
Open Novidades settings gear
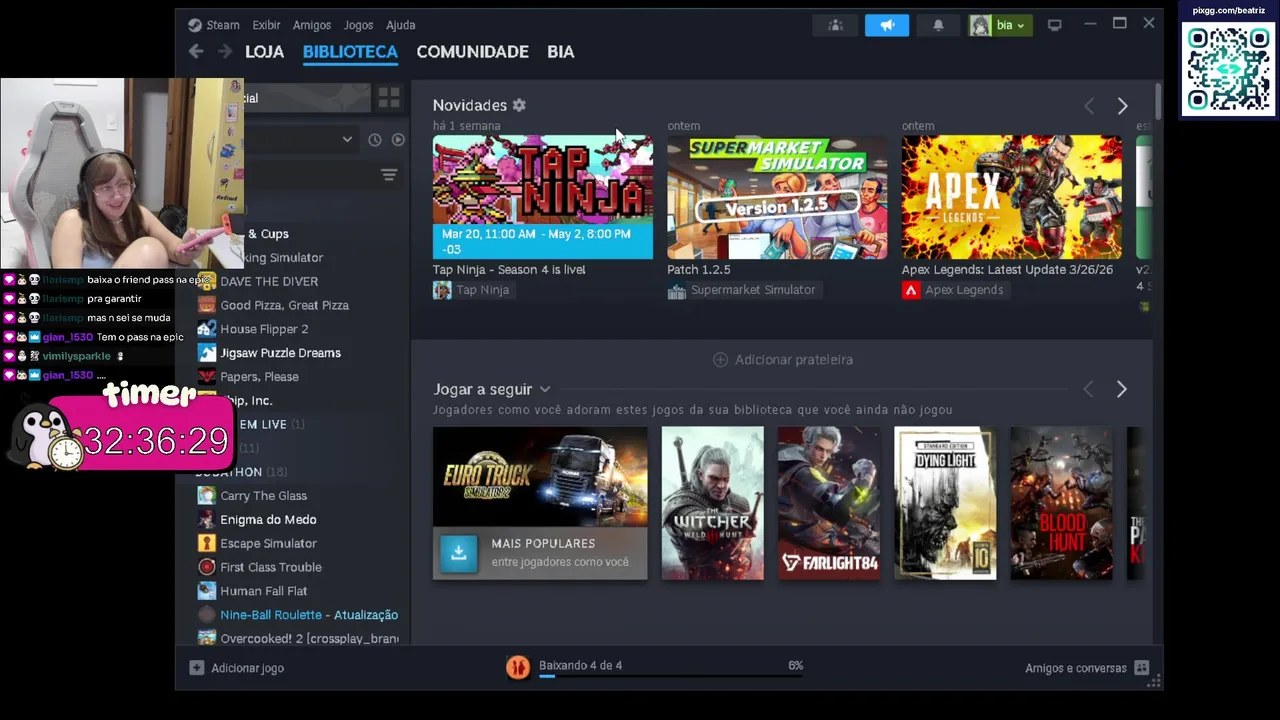click(x=519, y=105)
